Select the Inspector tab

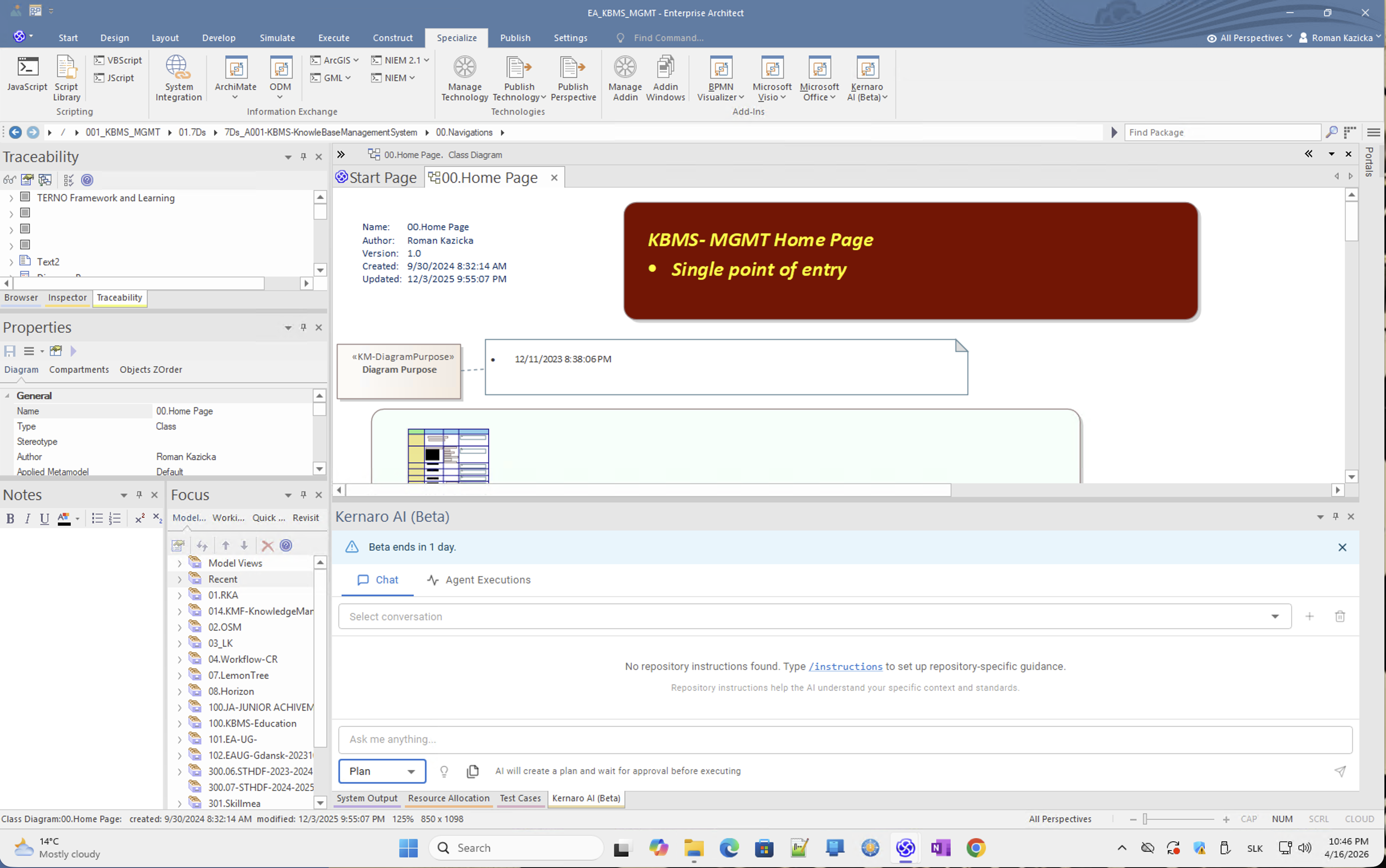point(67,297)
